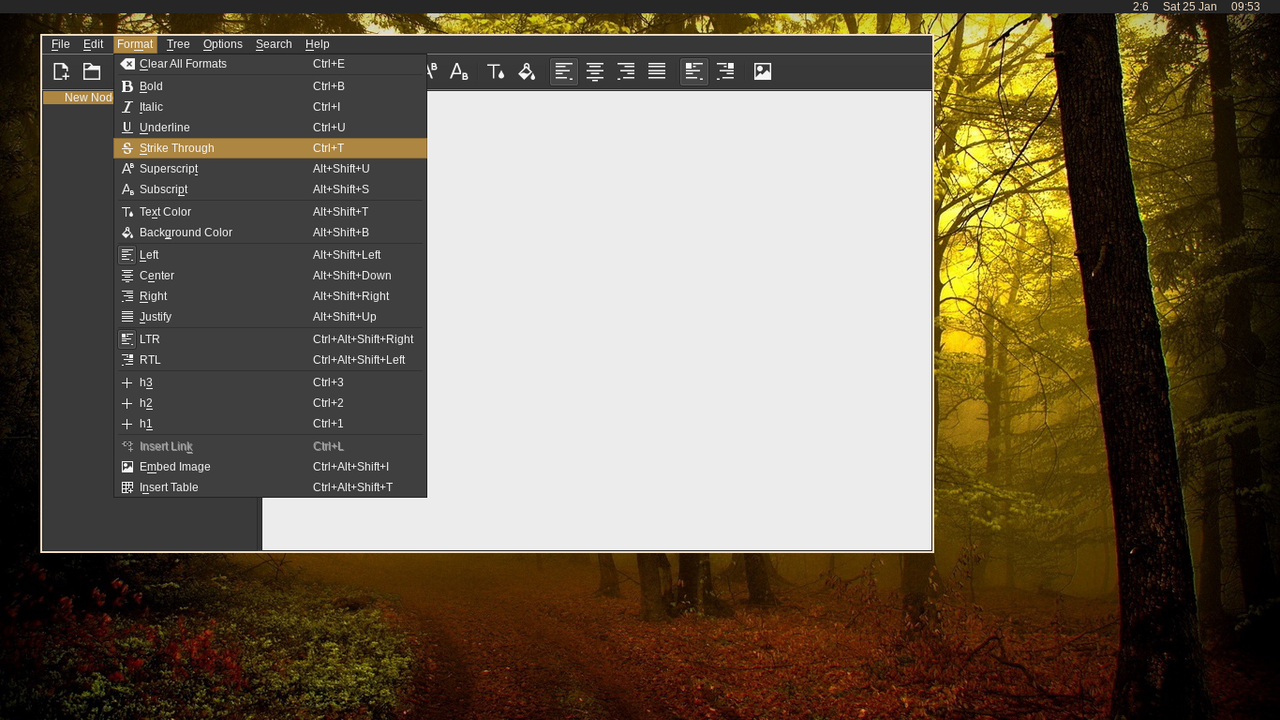Click the Background Color menu icon
The height and width of the screenshot is (720, 1280).
(x=127, y=232)
